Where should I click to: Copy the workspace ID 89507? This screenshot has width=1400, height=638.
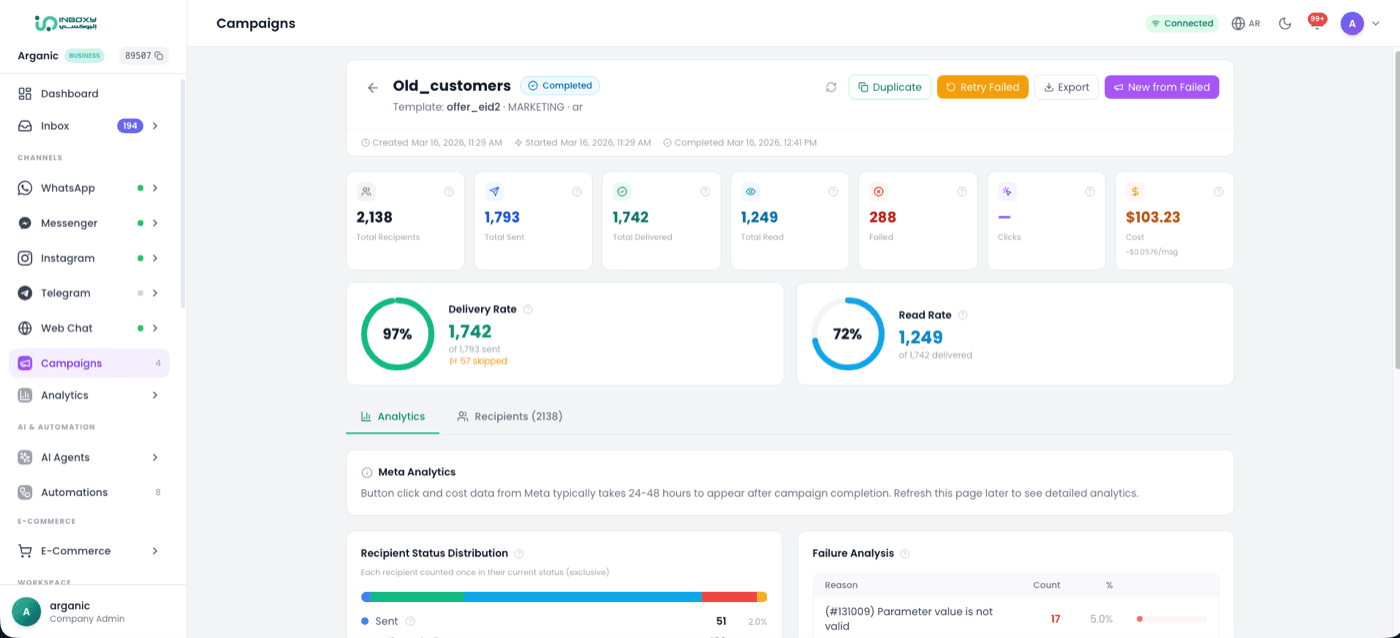click(x=159, y=56)
